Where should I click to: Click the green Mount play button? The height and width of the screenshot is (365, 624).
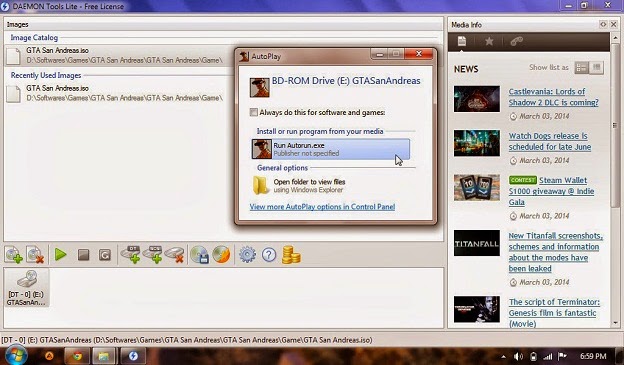[x=60, y=255]
